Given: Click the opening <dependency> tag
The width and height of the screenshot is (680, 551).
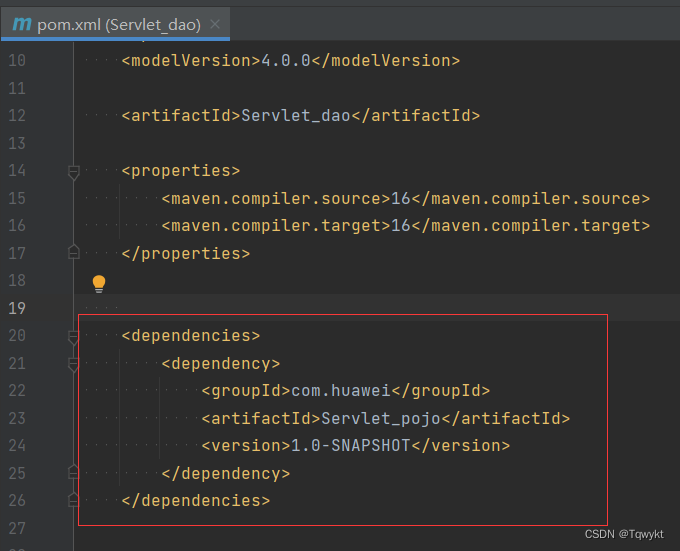Looking at the screenshot, I should (221, 363).
